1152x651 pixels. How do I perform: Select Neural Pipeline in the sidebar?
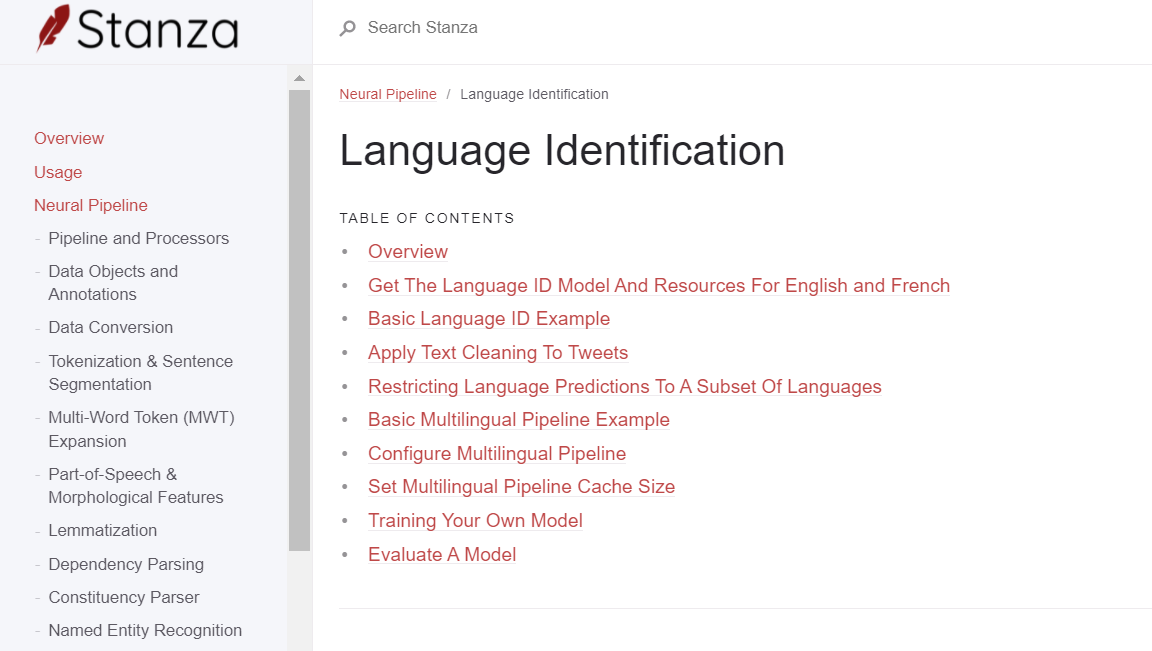(91, 205)
